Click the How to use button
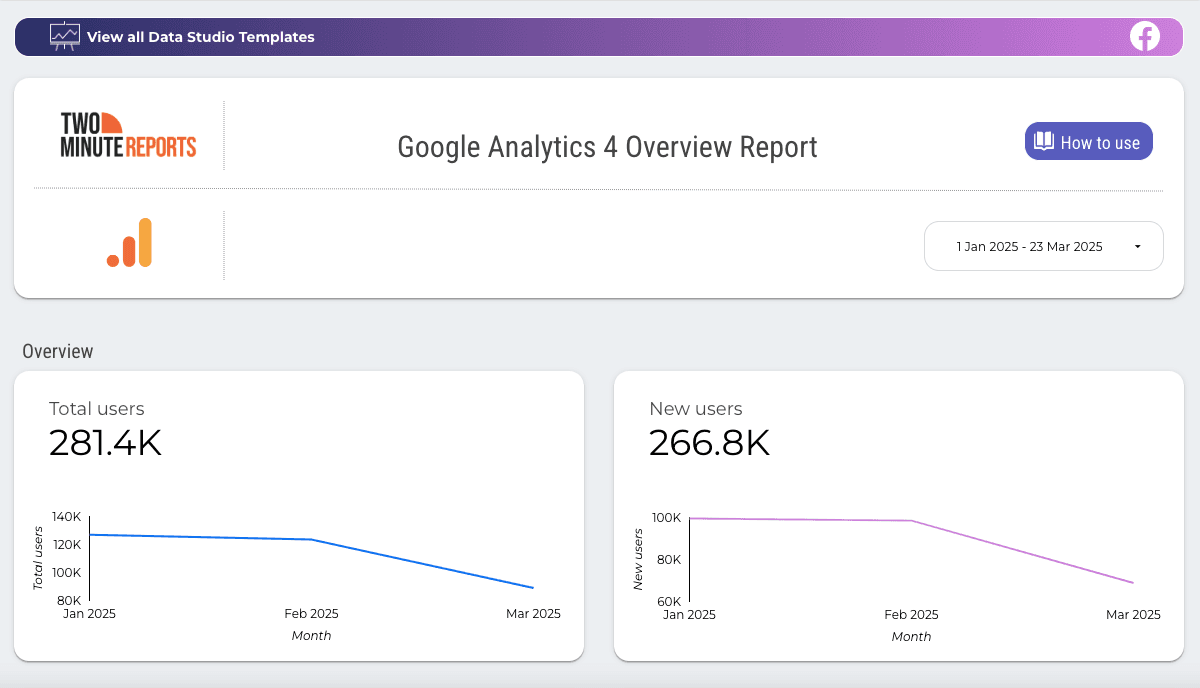Screen dimensions: 1200x688 tap(1088, 141)
